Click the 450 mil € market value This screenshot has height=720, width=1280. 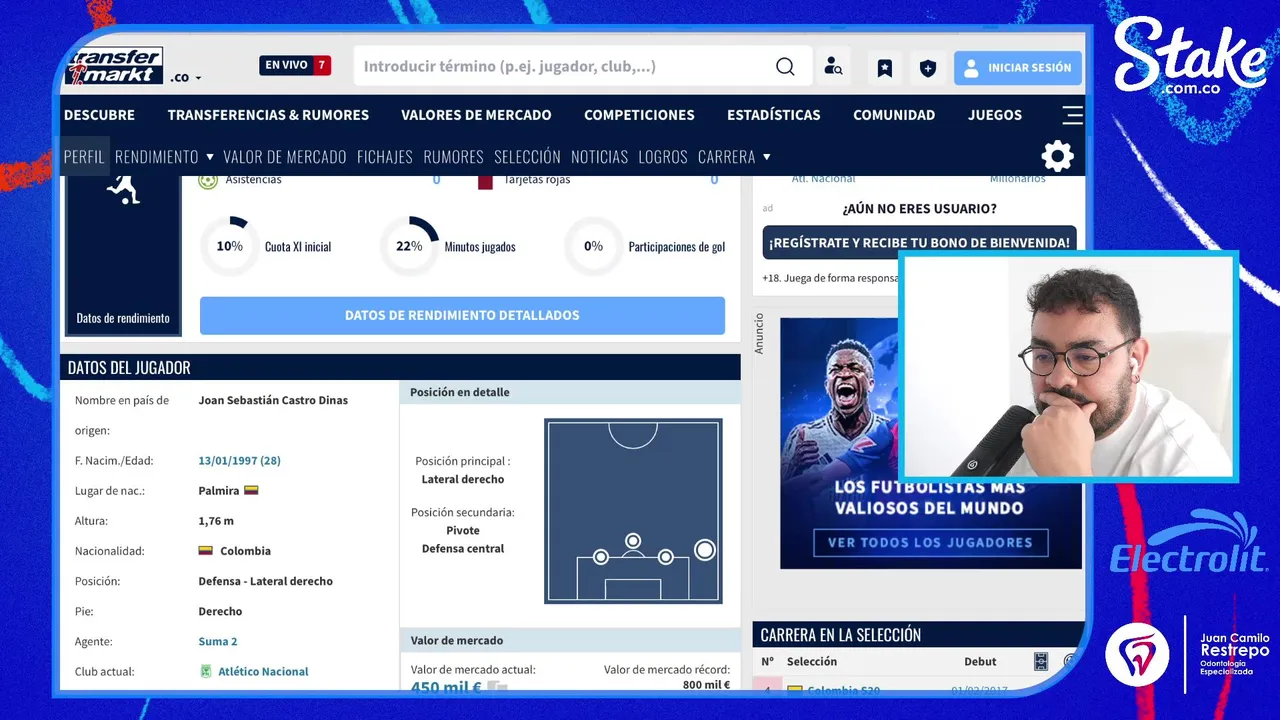446,687
